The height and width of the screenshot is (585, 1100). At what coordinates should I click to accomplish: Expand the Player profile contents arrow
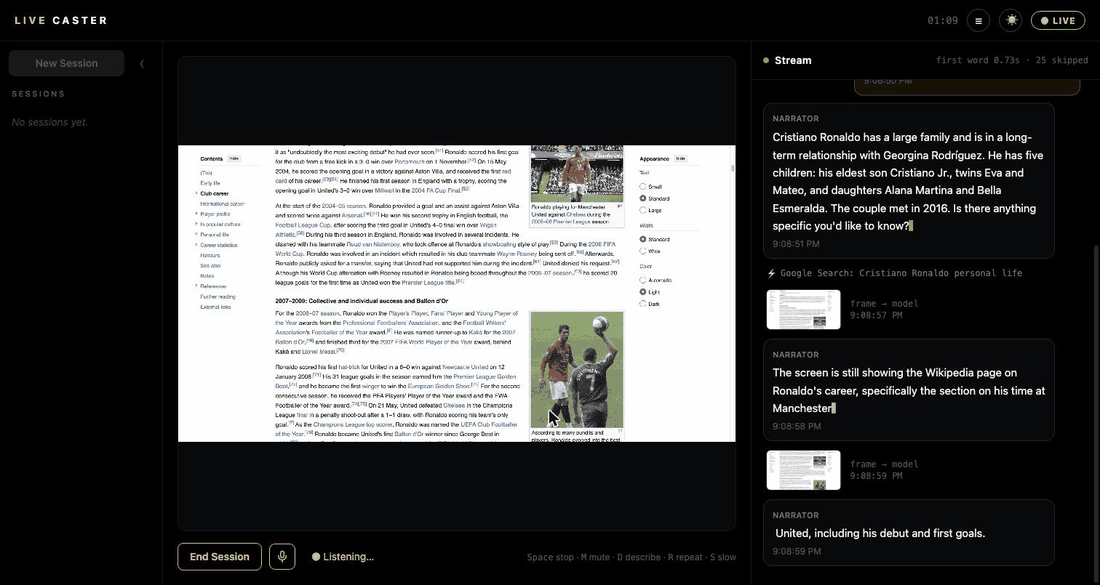tap(196, 214)
